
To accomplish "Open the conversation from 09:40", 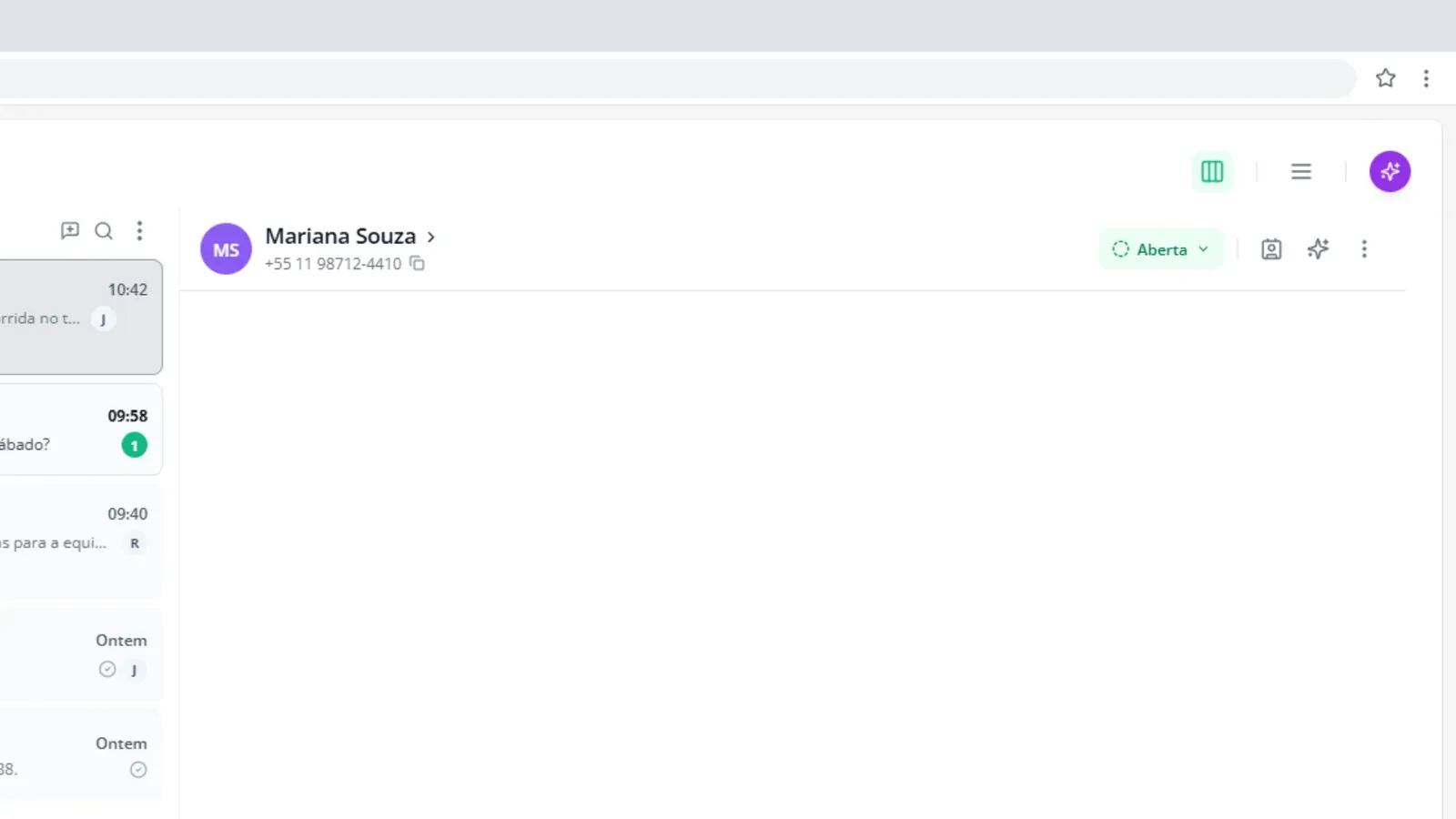I will click(x=80, y=541).
